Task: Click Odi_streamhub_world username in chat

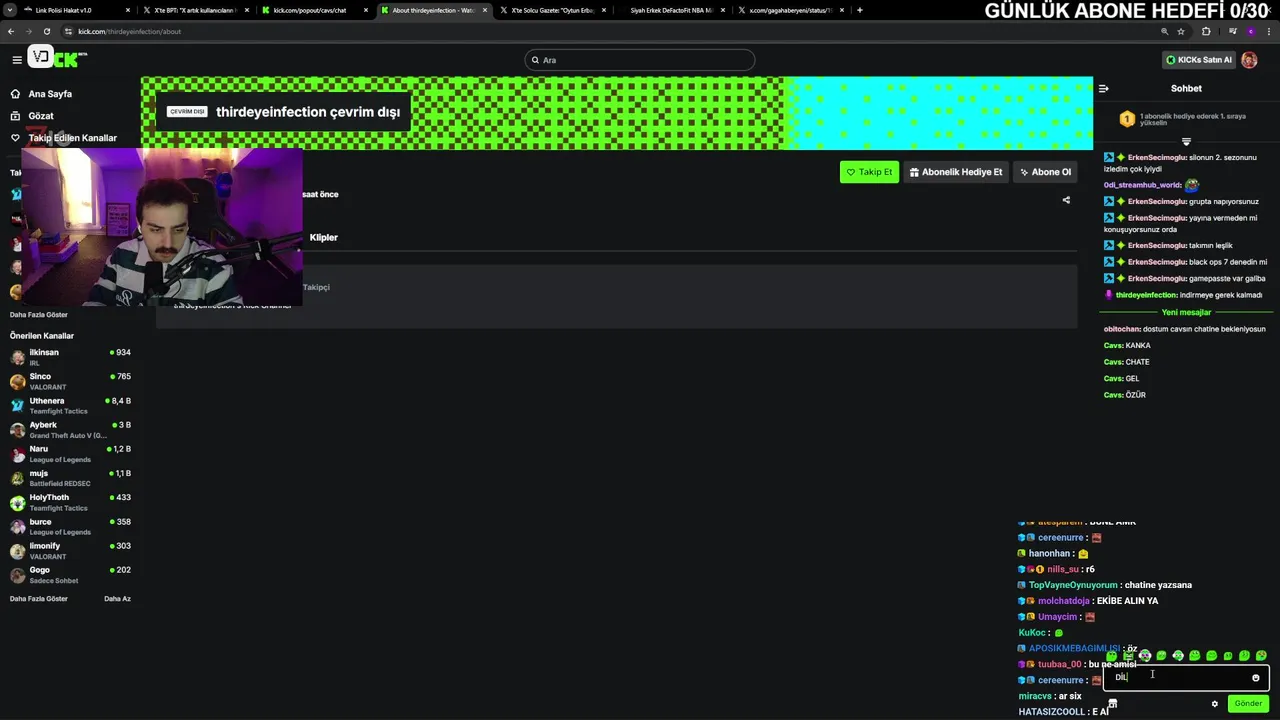Action: [1143, 185]
